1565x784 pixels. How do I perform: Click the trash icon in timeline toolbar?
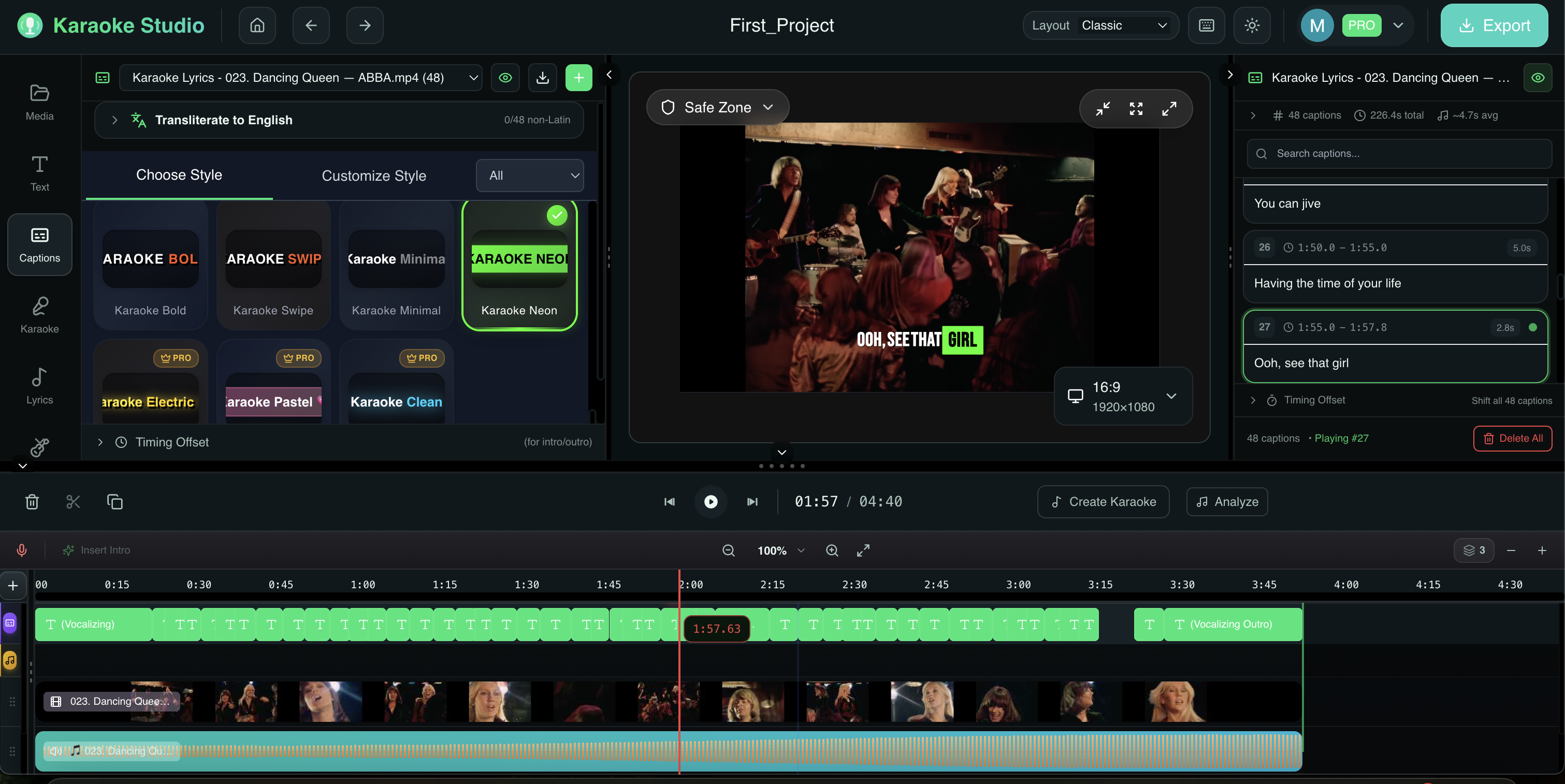pyautogui.click(x=32, y=502)
